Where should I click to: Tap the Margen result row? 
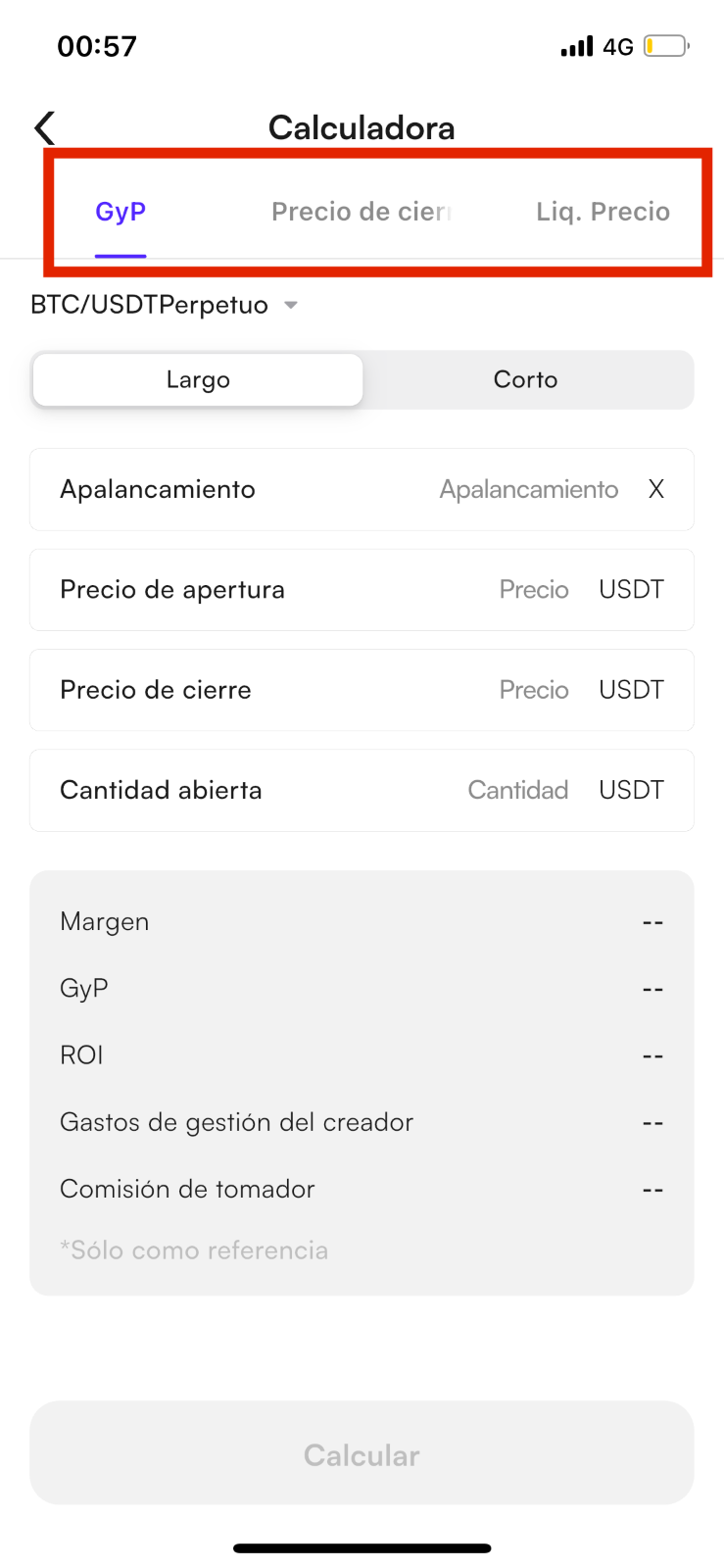pos(362,922)
